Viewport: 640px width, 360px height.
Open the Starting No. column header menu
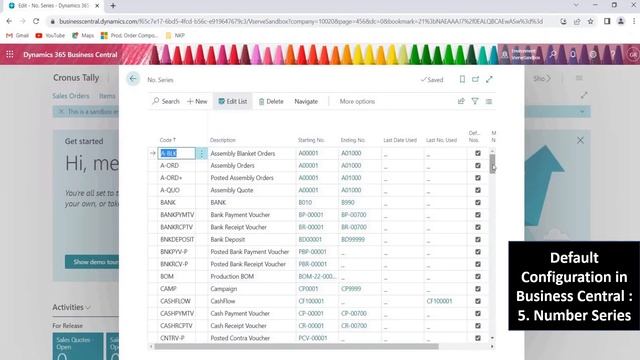pyautogui.click(x=311, y=140)
